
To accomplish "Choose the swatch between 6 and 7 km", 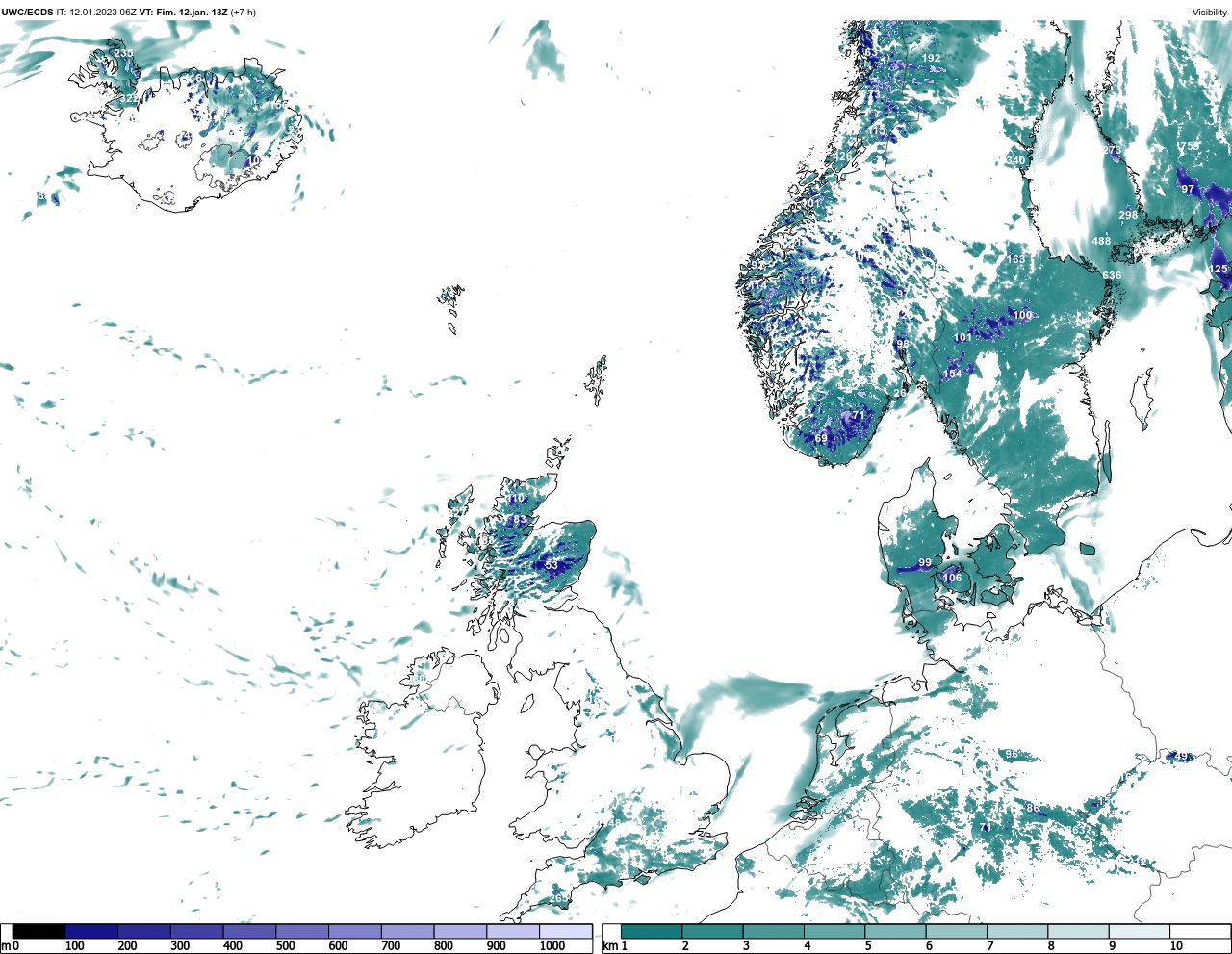I will coord(956,931).
